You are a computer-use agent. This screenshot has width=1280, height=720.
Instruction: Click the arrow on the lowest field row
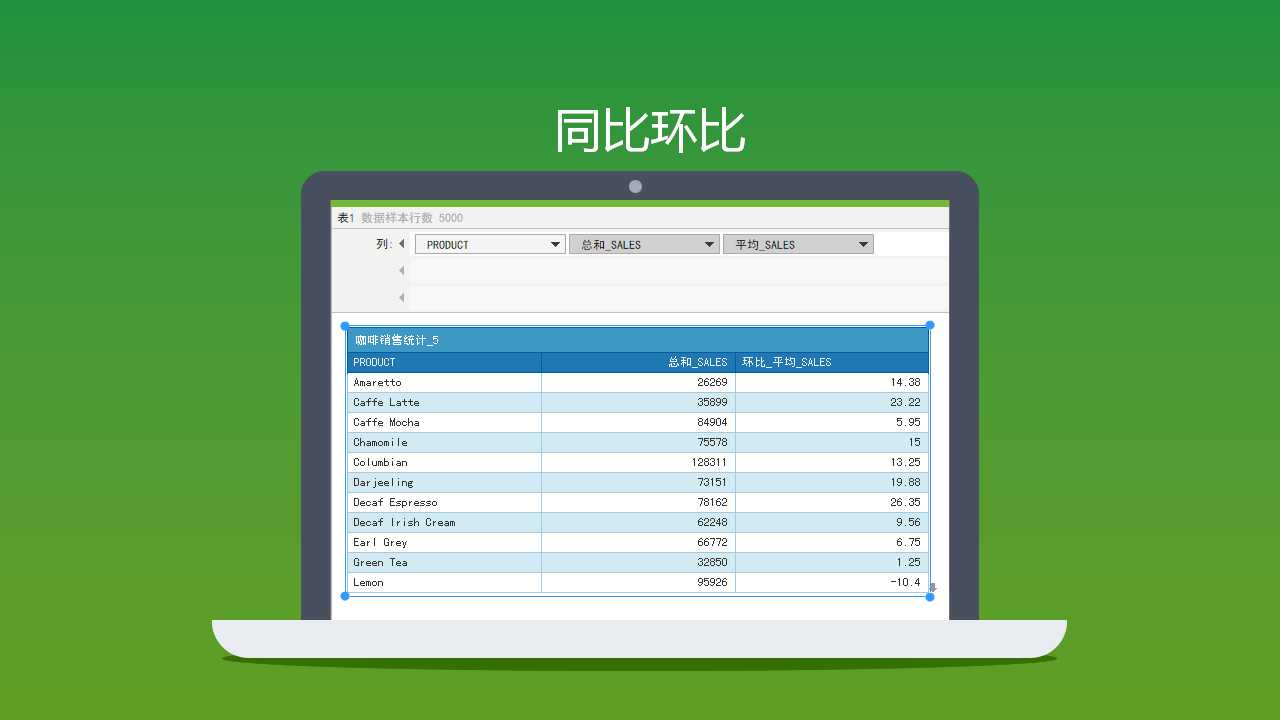click(x=402, y=298)
